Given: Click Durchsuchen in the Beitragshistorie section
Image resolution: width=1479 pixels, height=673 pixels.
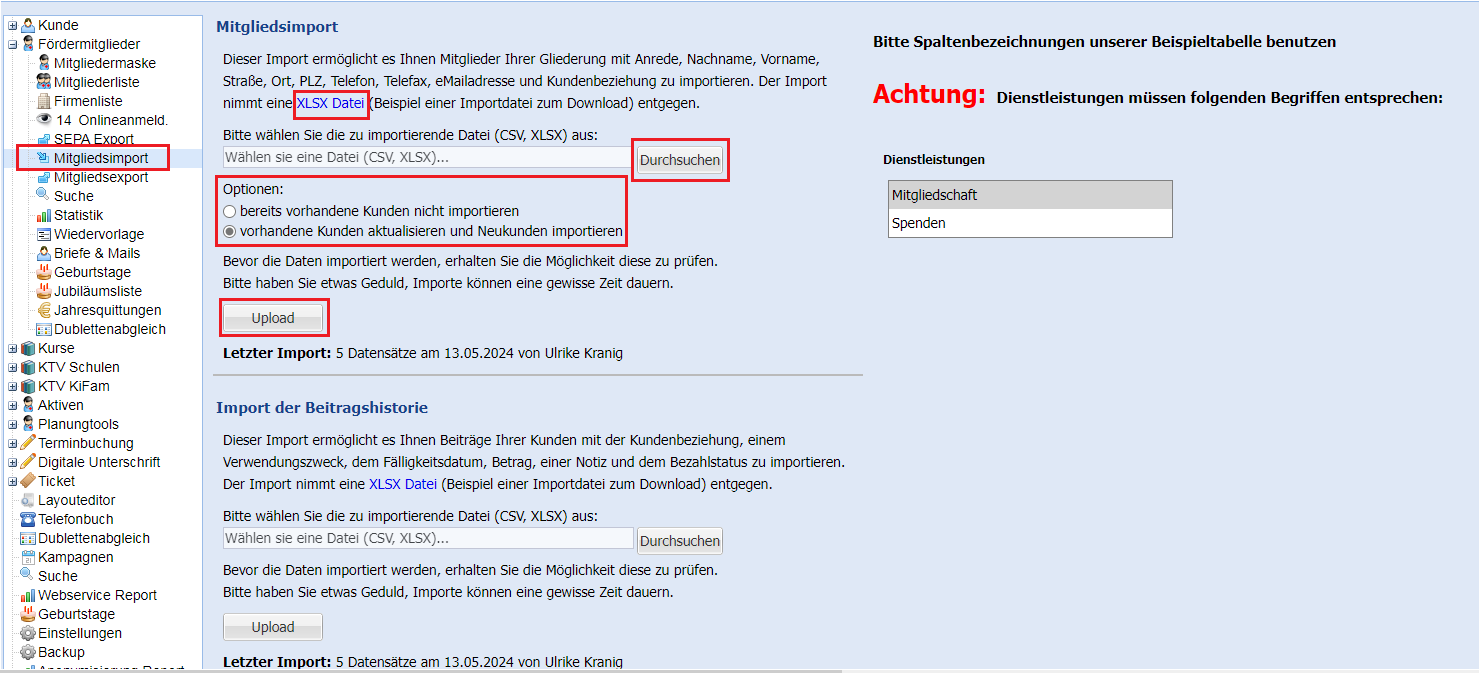Looking at the screenshot, I should point(680,541).
